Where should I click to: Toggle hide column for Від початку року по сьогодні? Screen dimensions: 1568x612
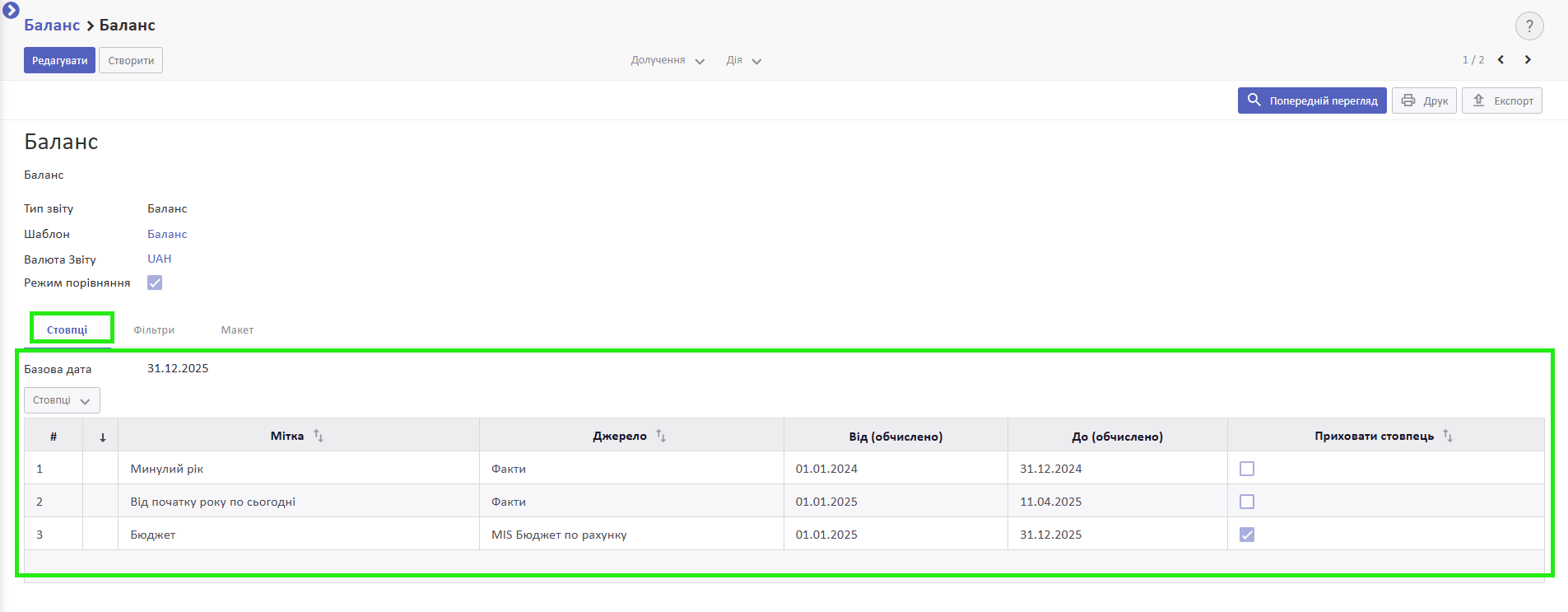(x=1247, y=502)
